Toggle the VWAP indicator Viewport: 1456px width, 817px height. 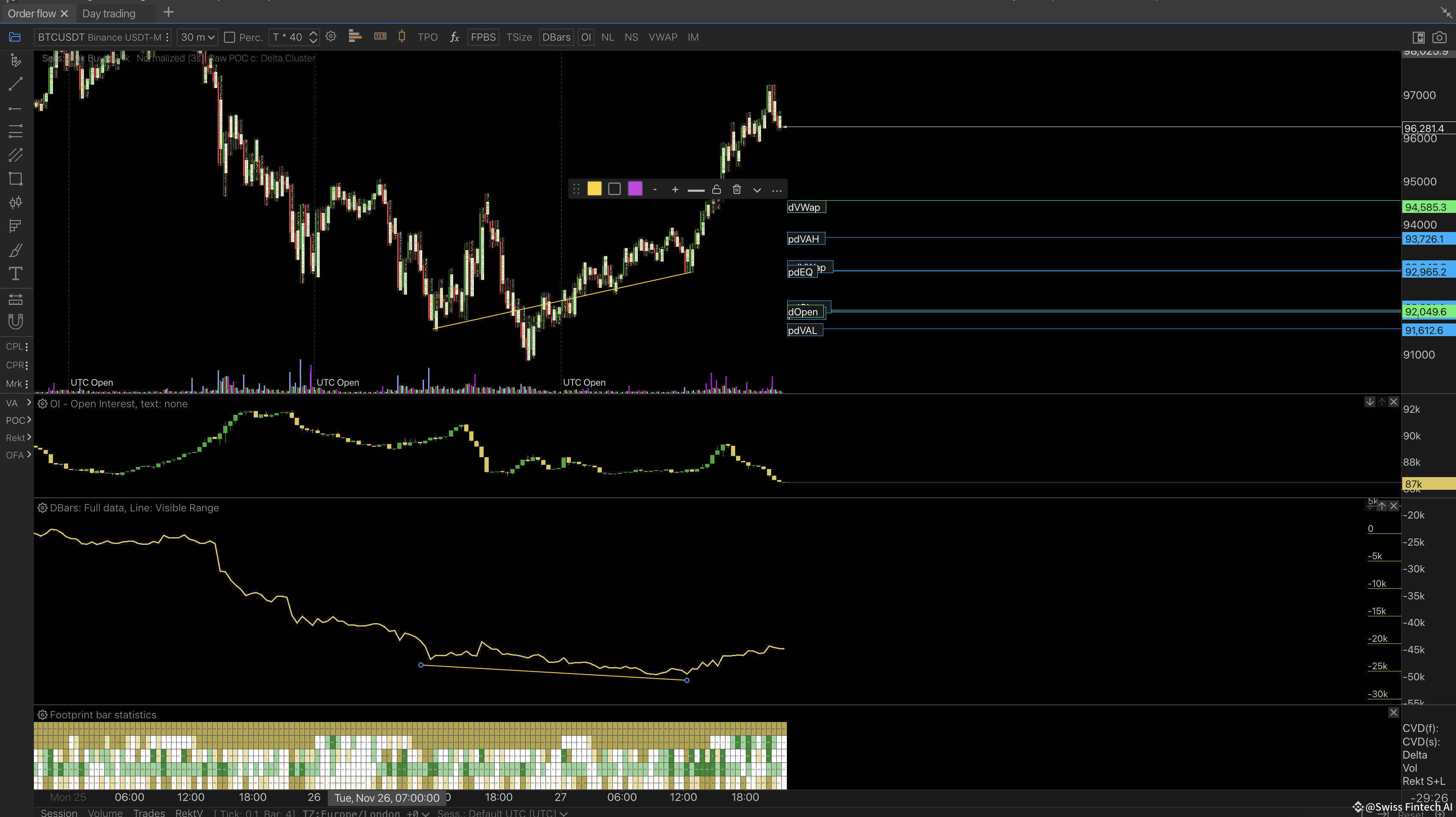coord(663,37)
